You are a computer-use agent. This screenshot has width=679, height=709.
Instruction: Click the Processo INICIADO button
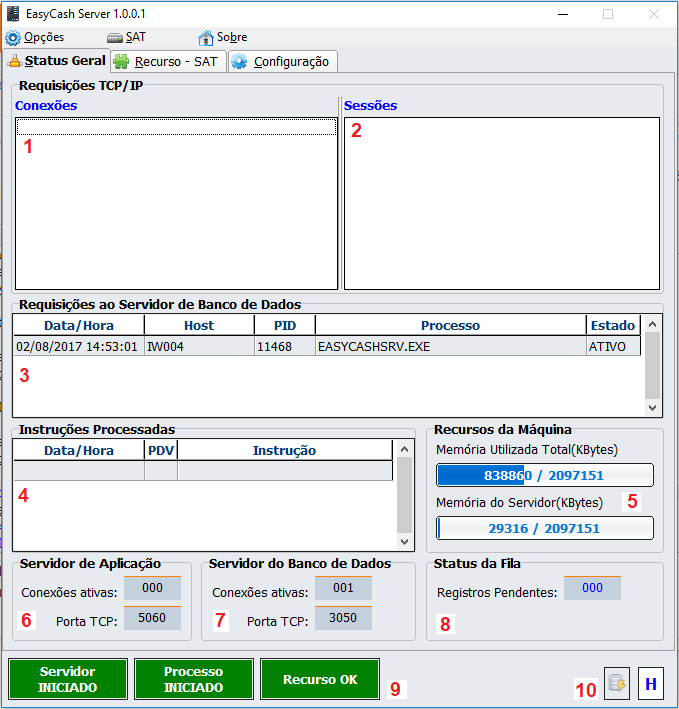(x=194, y=679)
